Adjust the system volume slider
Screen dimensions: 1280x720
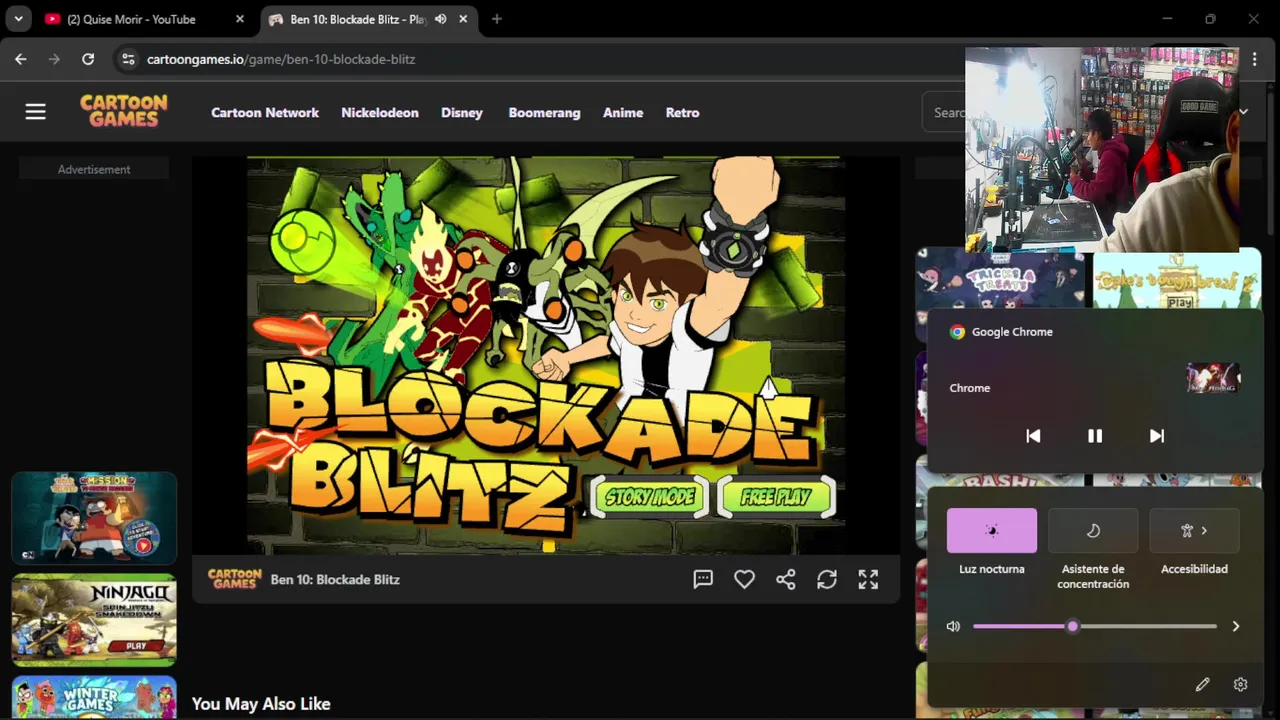tap(1095, 626)
